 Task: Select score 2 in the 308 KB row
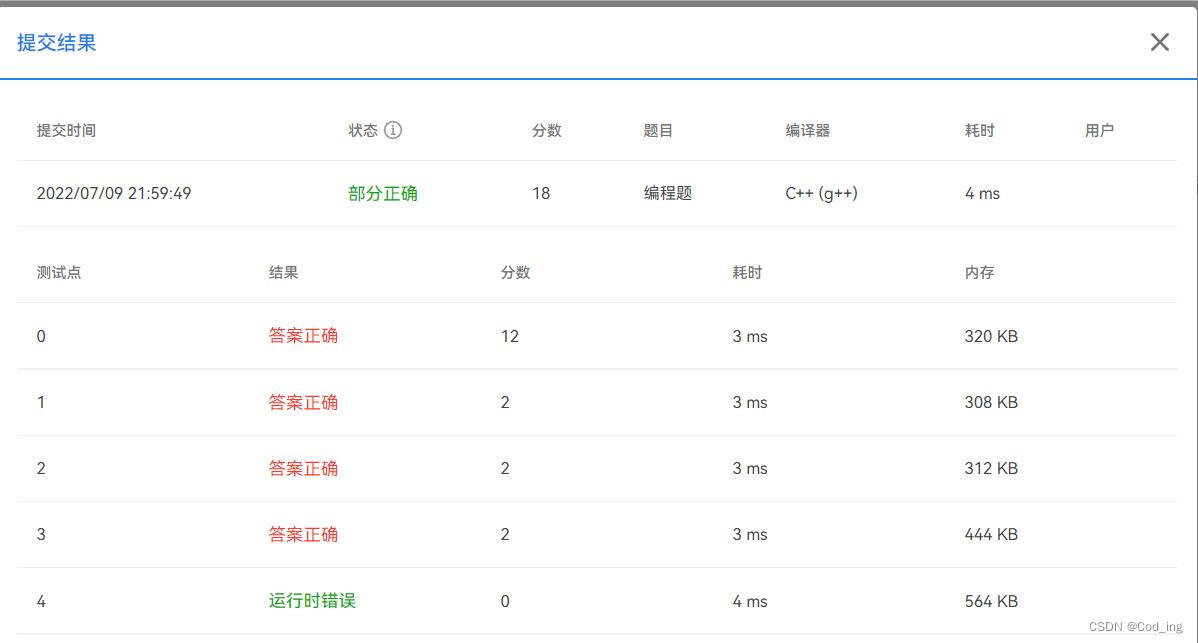505,402
